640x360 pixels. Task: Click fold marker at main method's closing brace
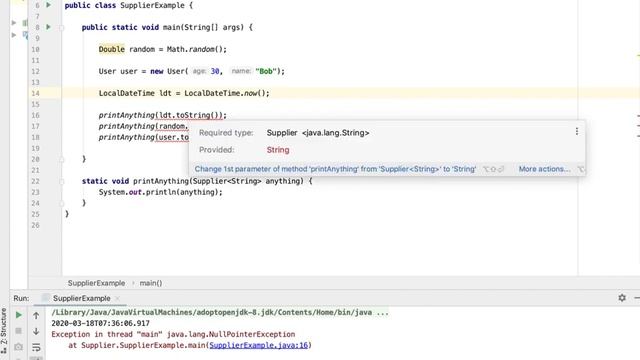coord(62,160)
